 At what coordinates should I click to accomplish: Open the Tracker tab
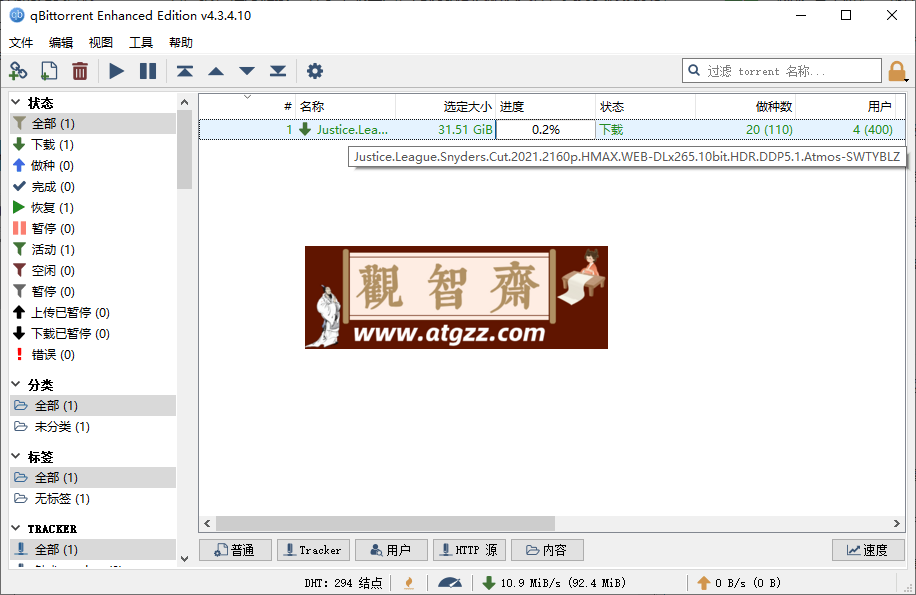pos(313,550)
